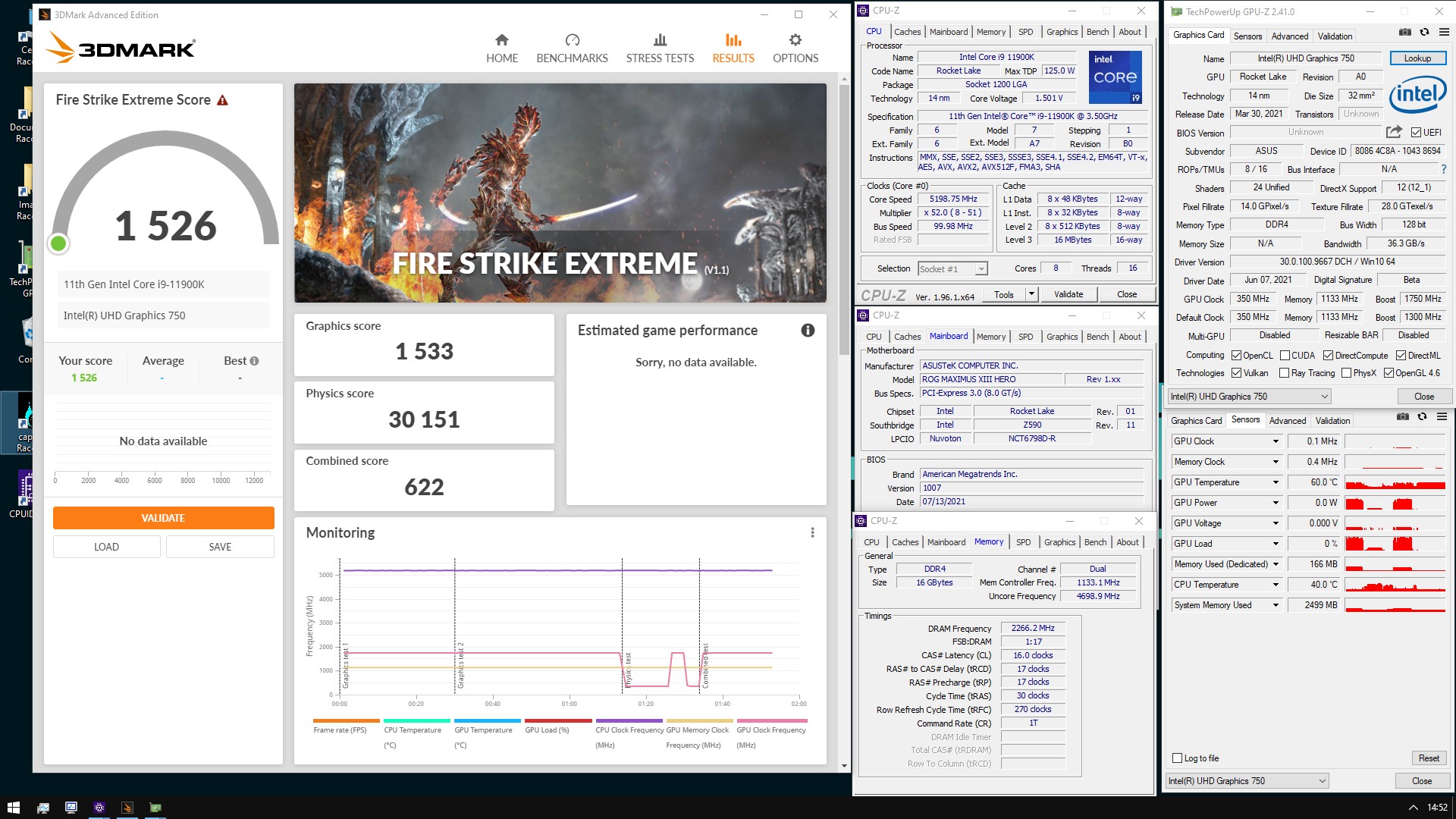Click the CPU Clock Frequency purple legend swatch
The width and height of the screenshot is (1456, 819).
[x=629, y=720]
